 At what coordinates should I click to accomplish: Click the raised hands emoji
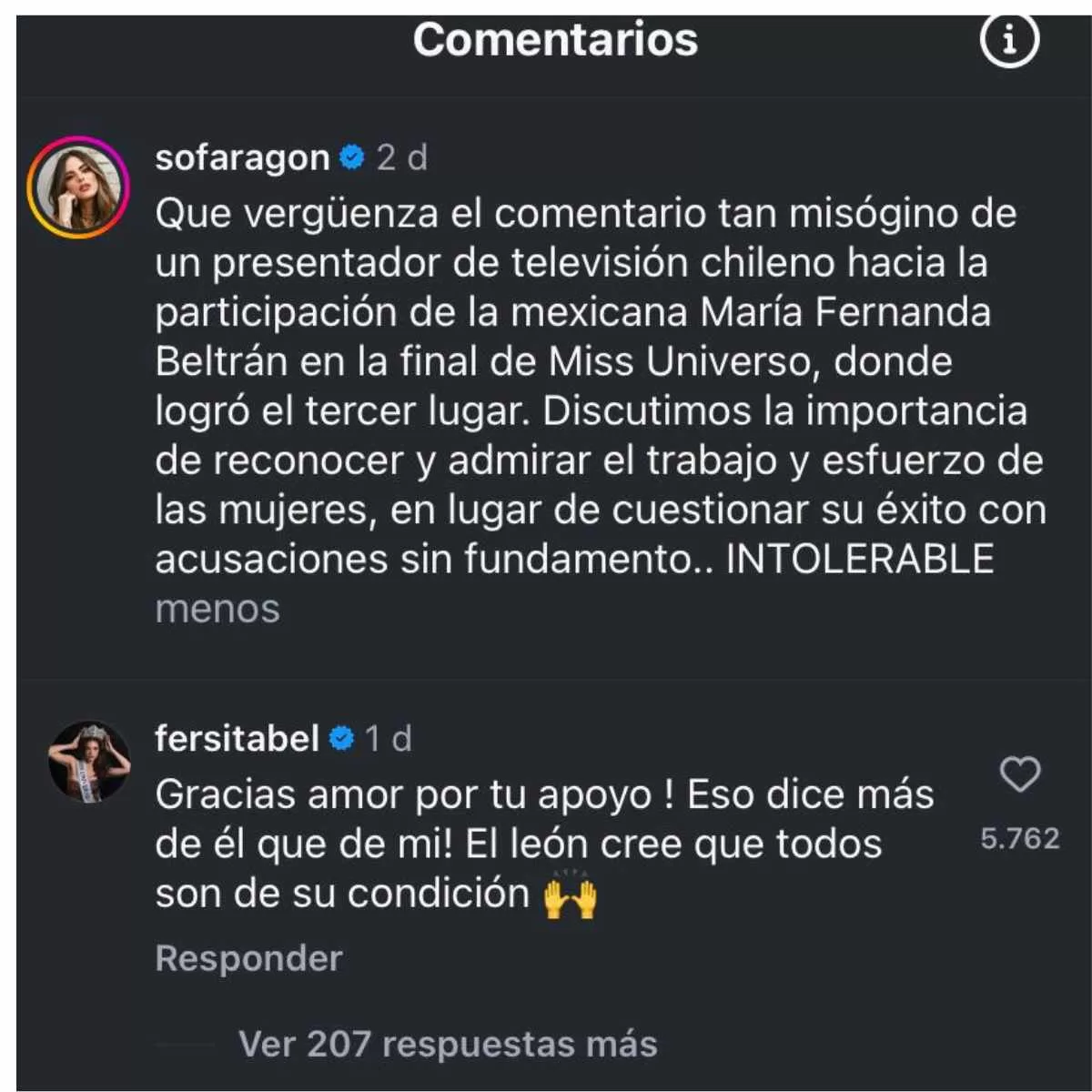[x=571, y=895]
